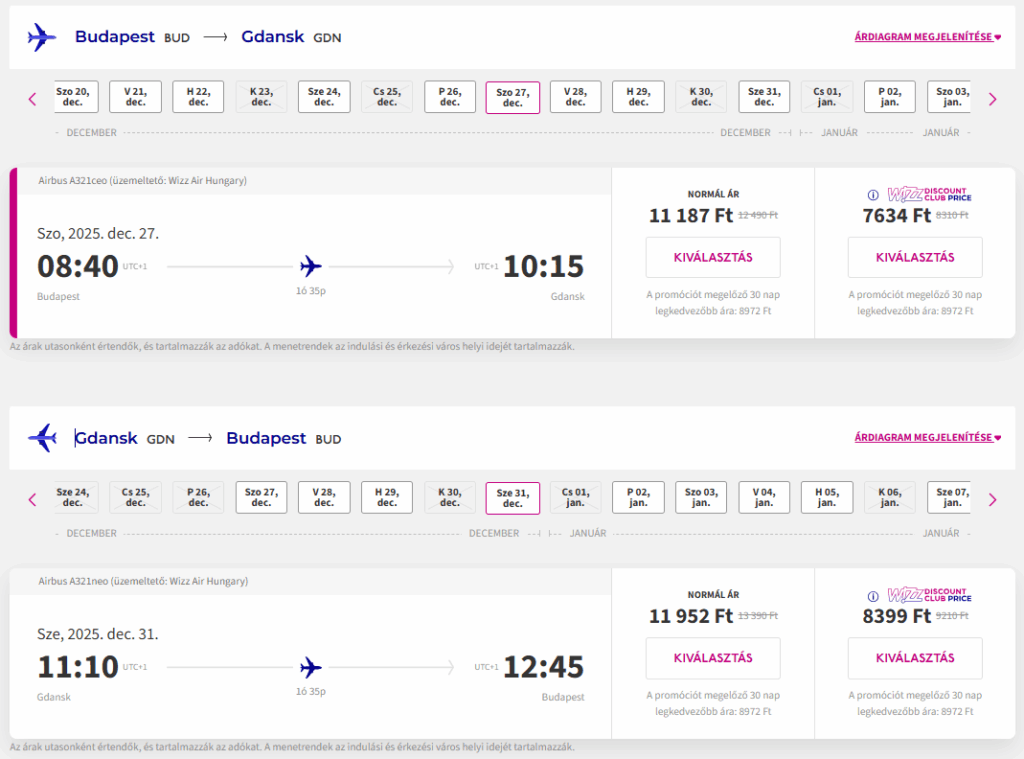Expand the outbound Árdiagram megjelenítése price chart
Viewport: 1024px width, 759px height.
click(x=927, y=38)
